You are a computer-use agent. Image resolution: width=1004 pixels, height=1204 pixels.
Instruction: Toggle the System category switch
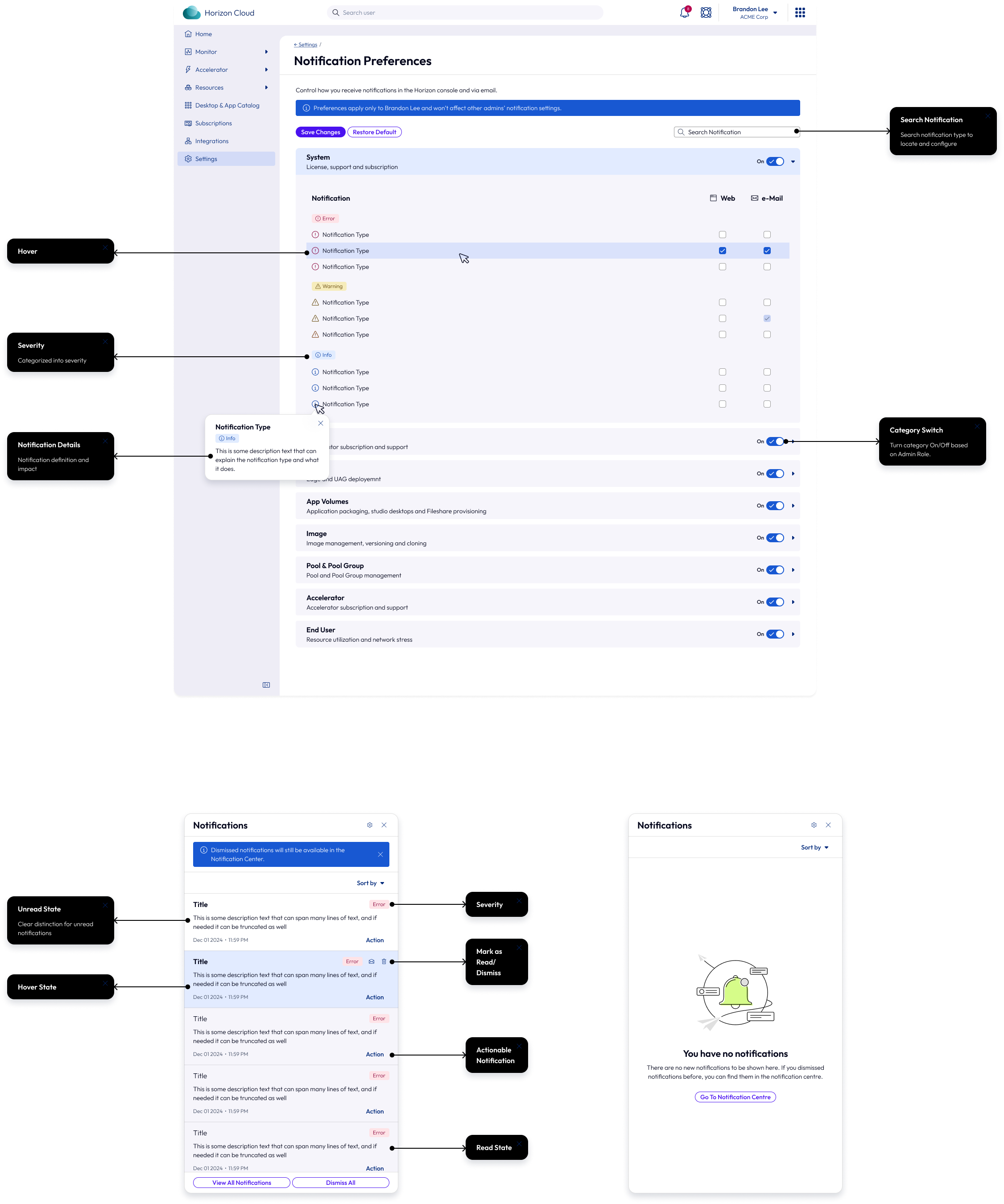coord(775,162)
